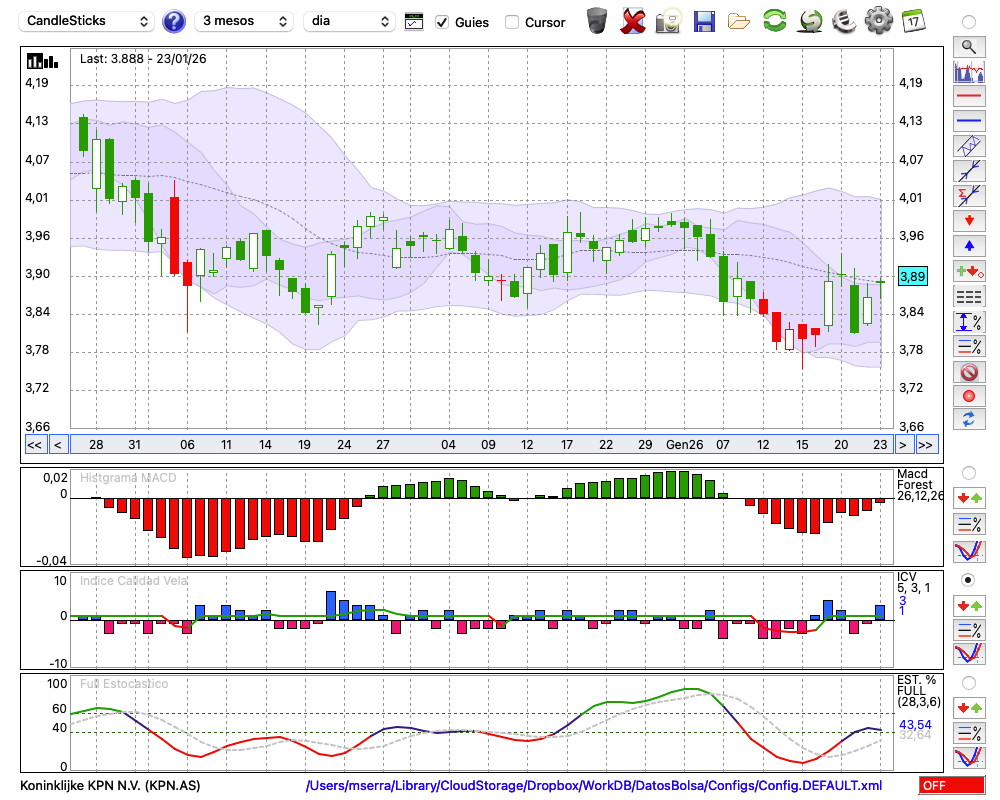Select the radio button beside Macd Forest panel
The image size is (1000, 800).
click(x=968, y=472)
